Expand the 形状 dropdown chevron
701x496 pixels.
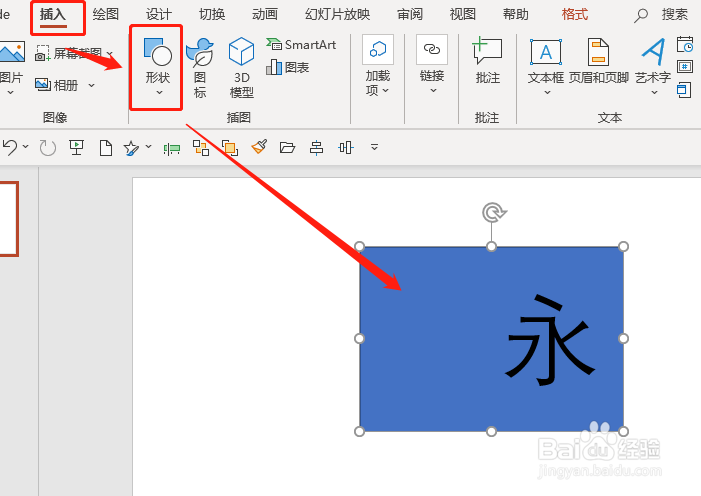pyautogui.click(x=159, y=92)
